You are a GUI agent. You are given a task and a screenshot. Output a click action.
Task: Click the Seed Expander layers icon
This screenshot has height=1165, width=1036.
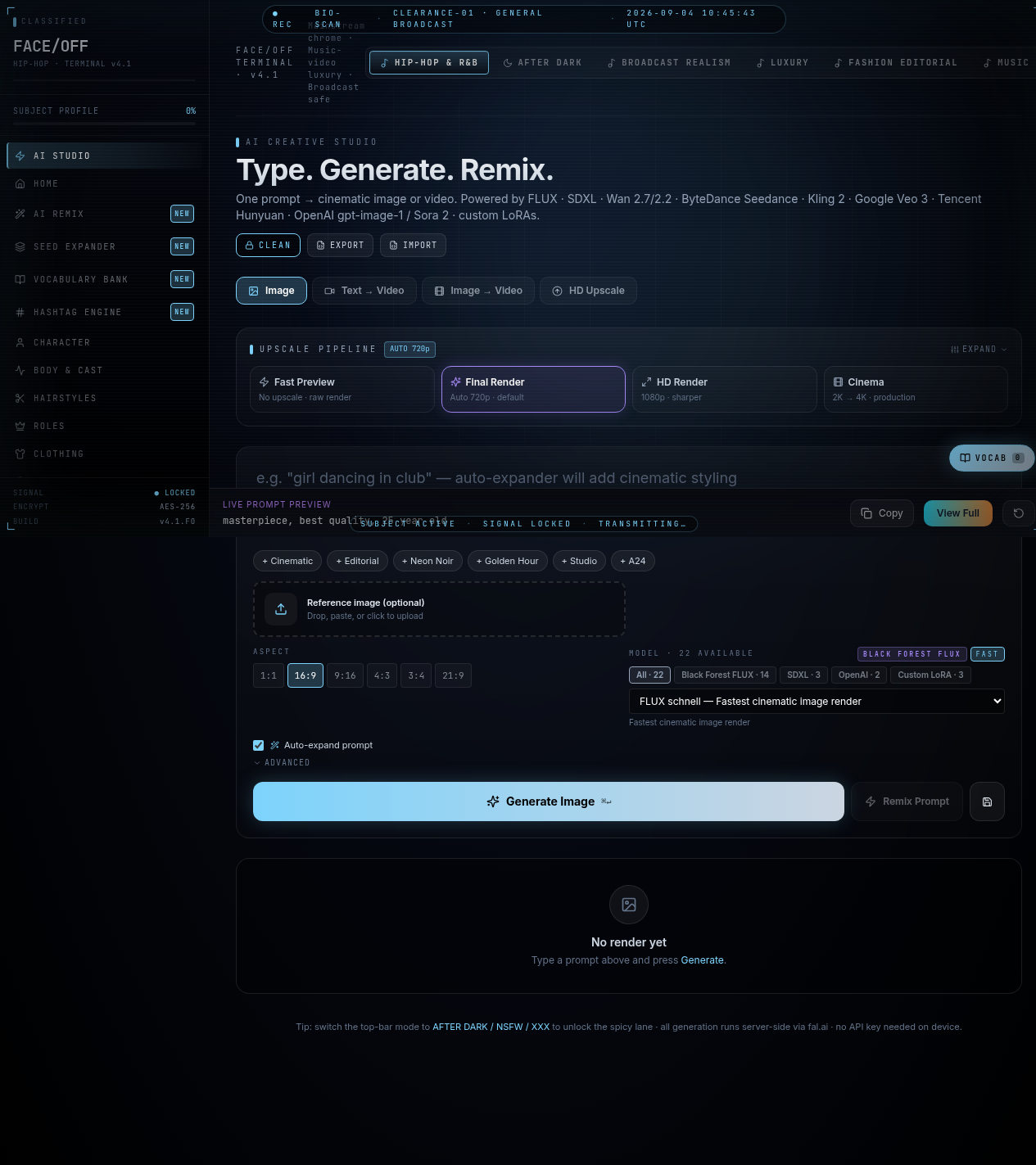coord(20,246)
